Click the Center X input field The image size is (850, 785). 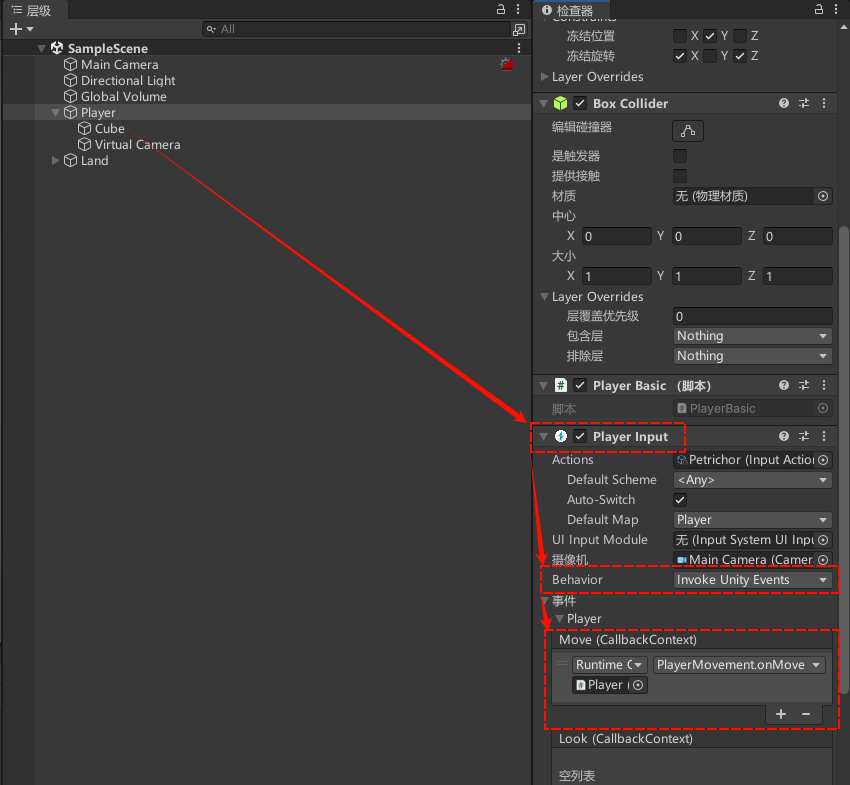[617, 236]
